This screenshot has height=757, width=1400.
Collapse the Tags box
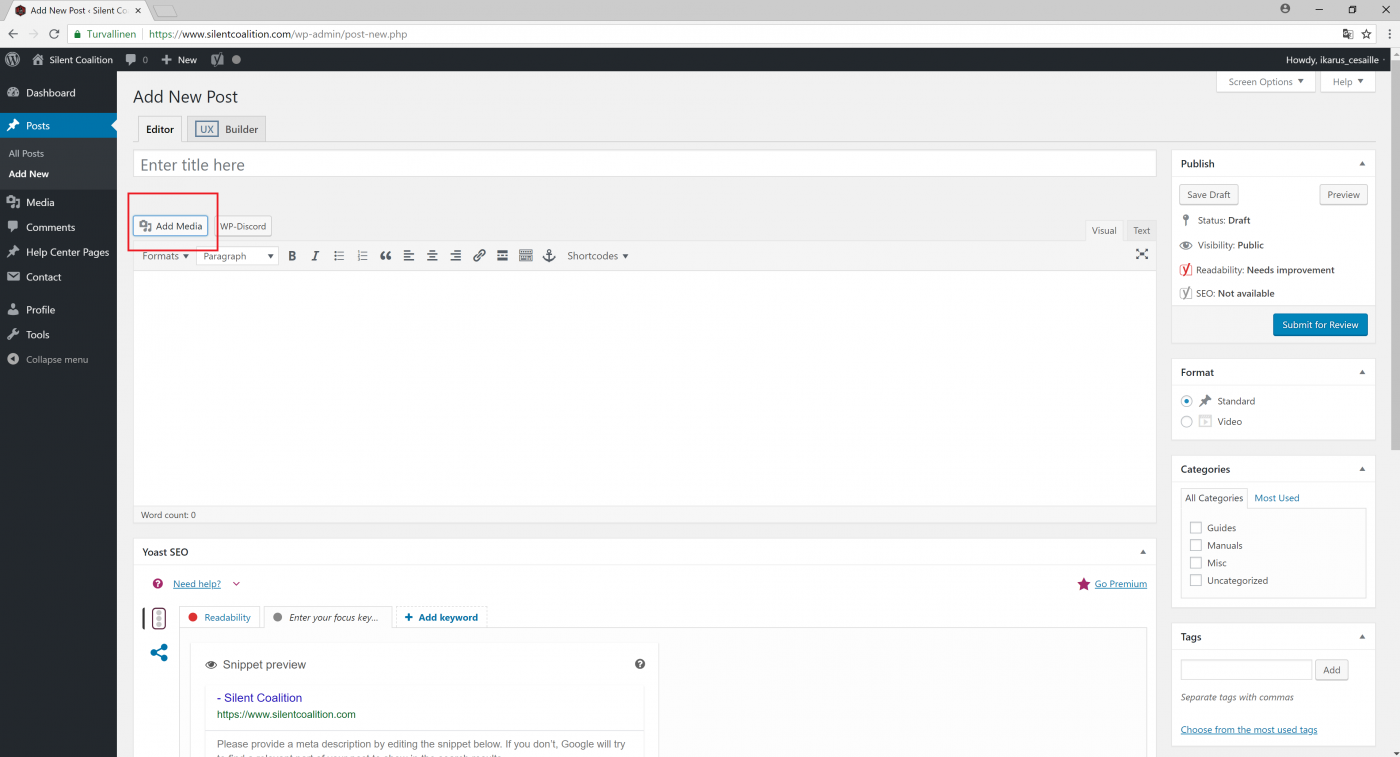(1361, 637)
